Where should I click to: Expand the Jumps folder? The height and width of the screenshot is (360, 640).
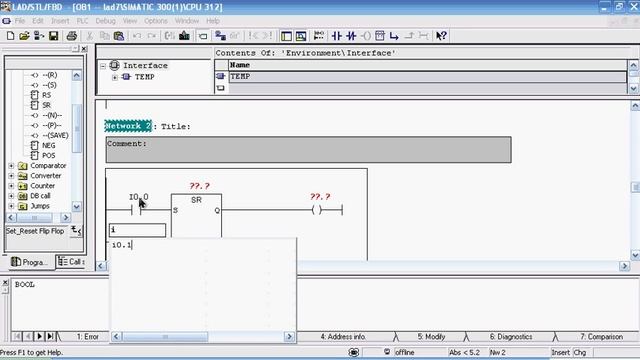click(x=11, y=206)
